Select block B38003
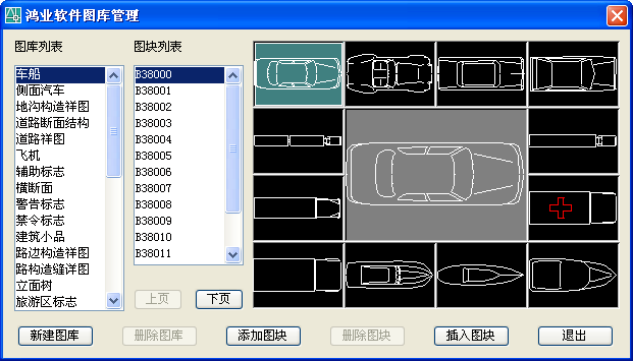 (x=179, y=123)
